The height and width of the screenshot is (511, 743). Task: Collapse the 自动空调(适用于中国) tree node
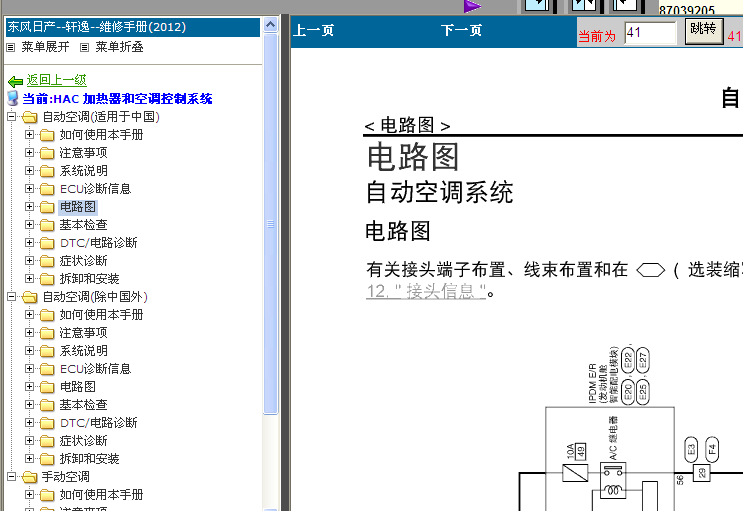(x=12, y=116)
